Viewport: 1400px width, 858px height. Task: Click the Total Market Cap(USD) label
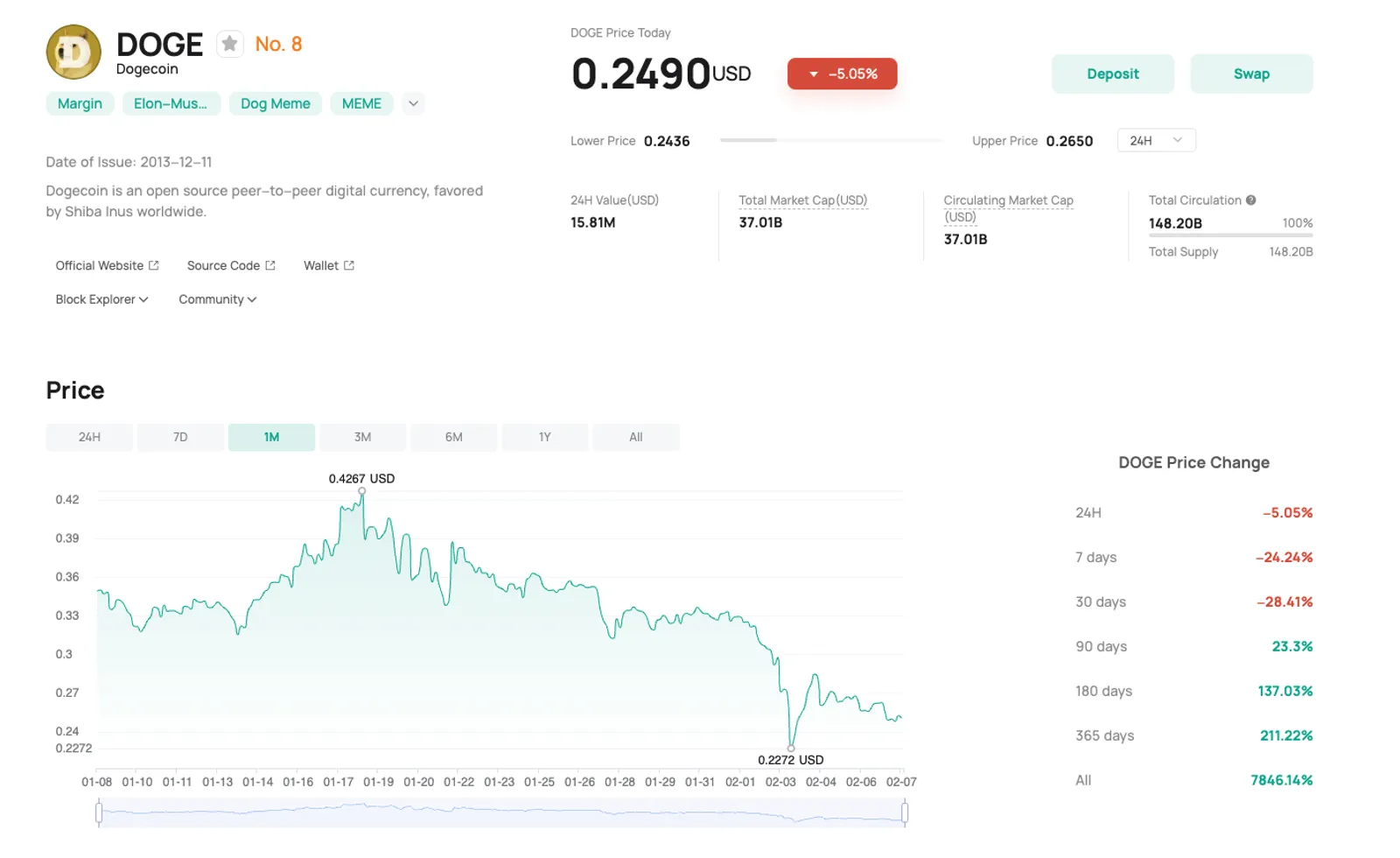[803, 200]
